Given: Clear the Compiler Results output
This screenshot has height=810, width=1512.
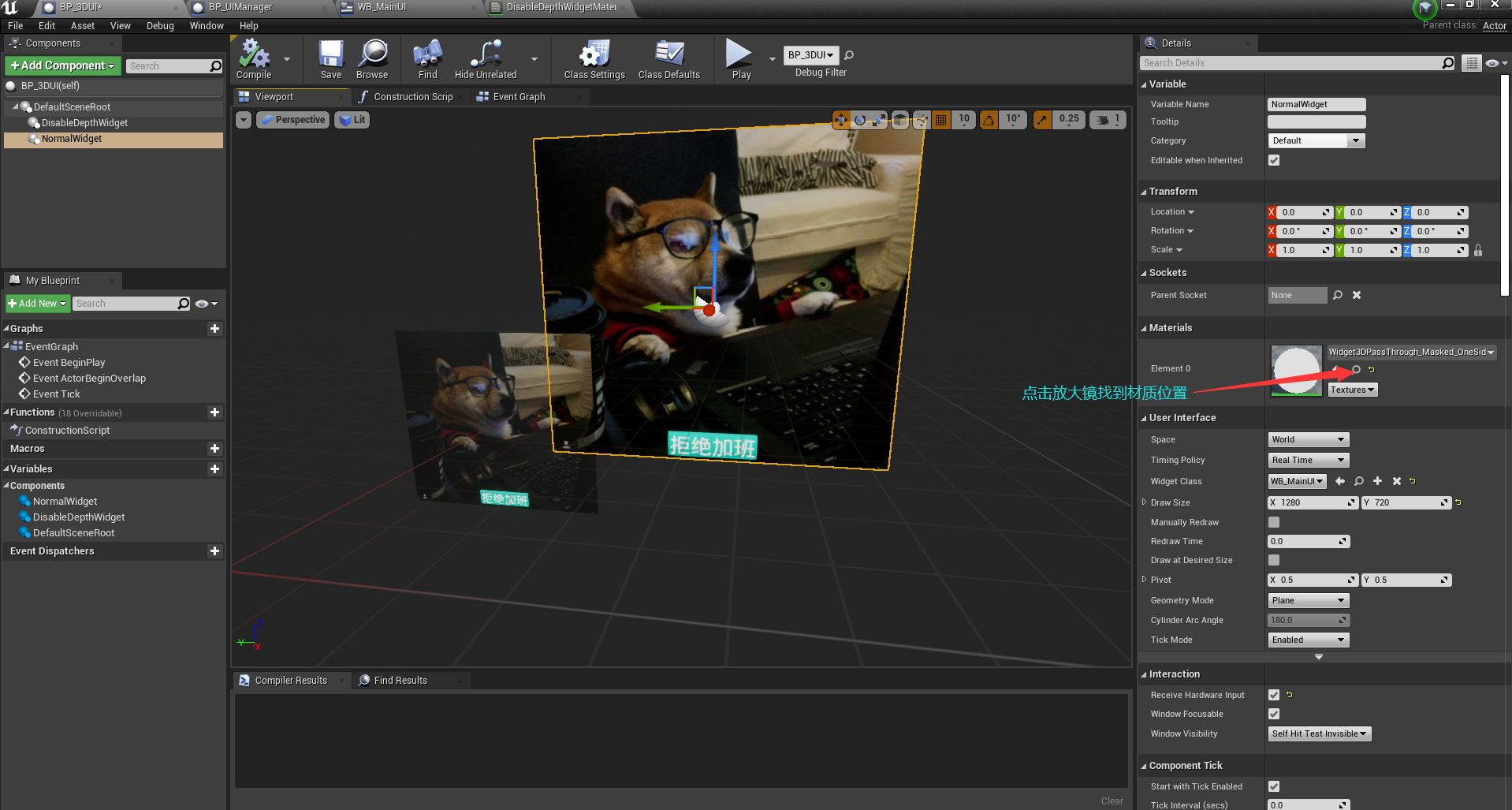Looking at the screenshot, I should [1112, 801].
